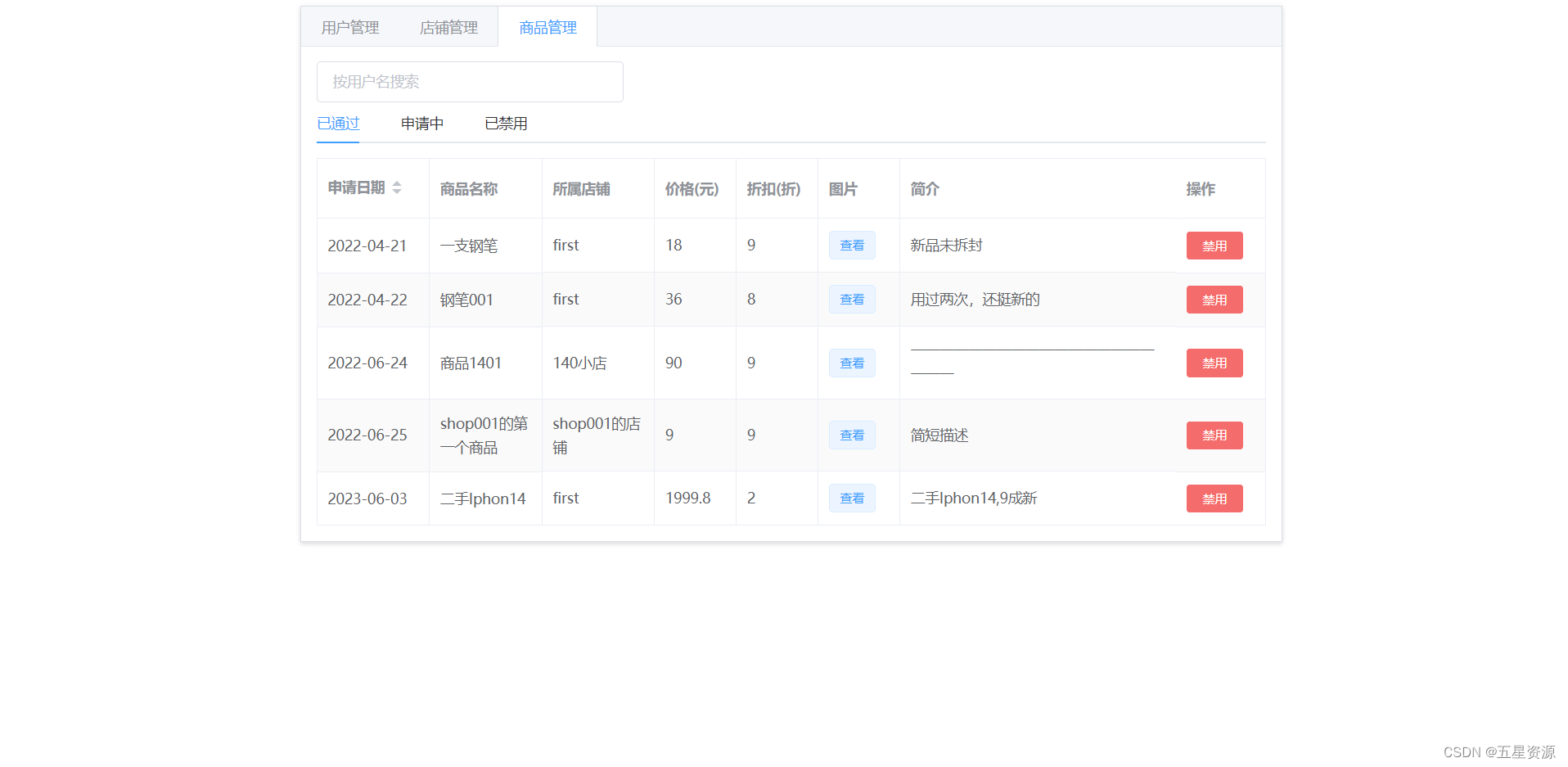
Task: Select the 已禁用 filter tab
Action: 505,123
